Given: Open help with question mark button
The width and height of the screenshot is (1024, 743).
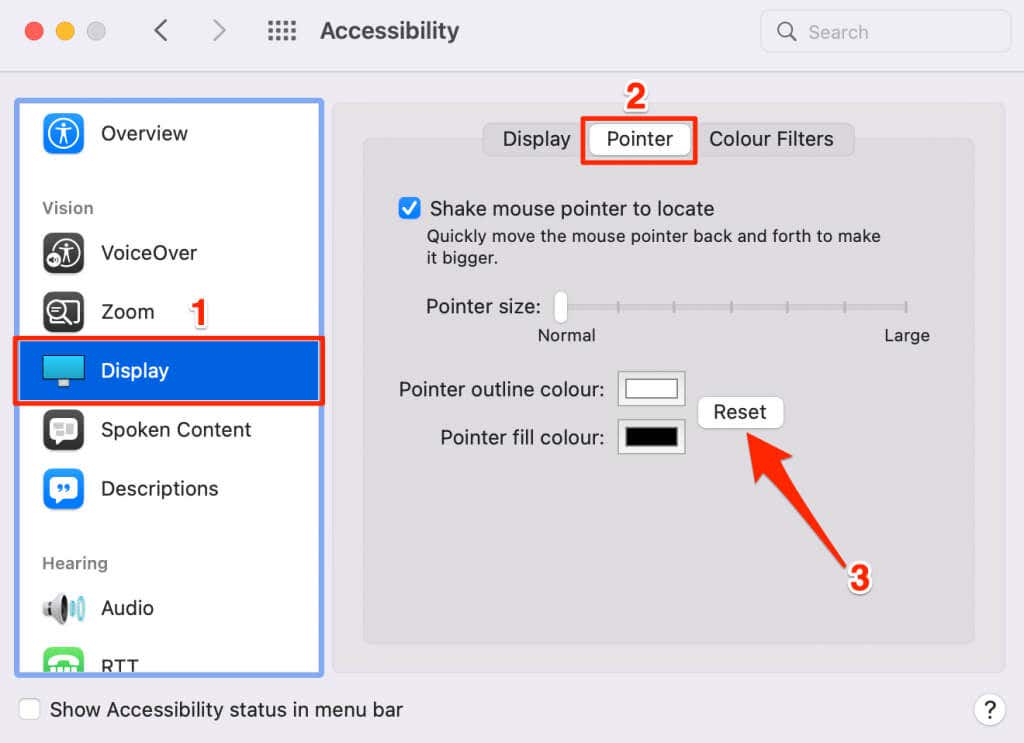Looking at the screenshot, I should click(989, 709).
